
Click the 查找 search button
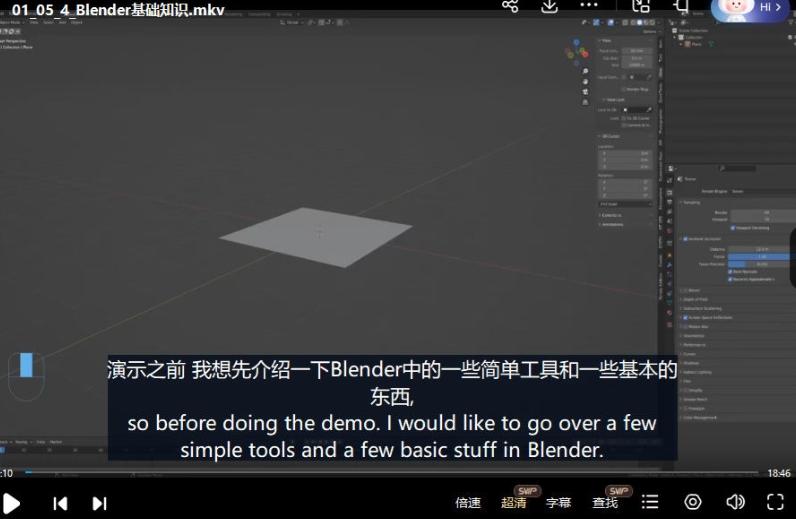[605, 503]
